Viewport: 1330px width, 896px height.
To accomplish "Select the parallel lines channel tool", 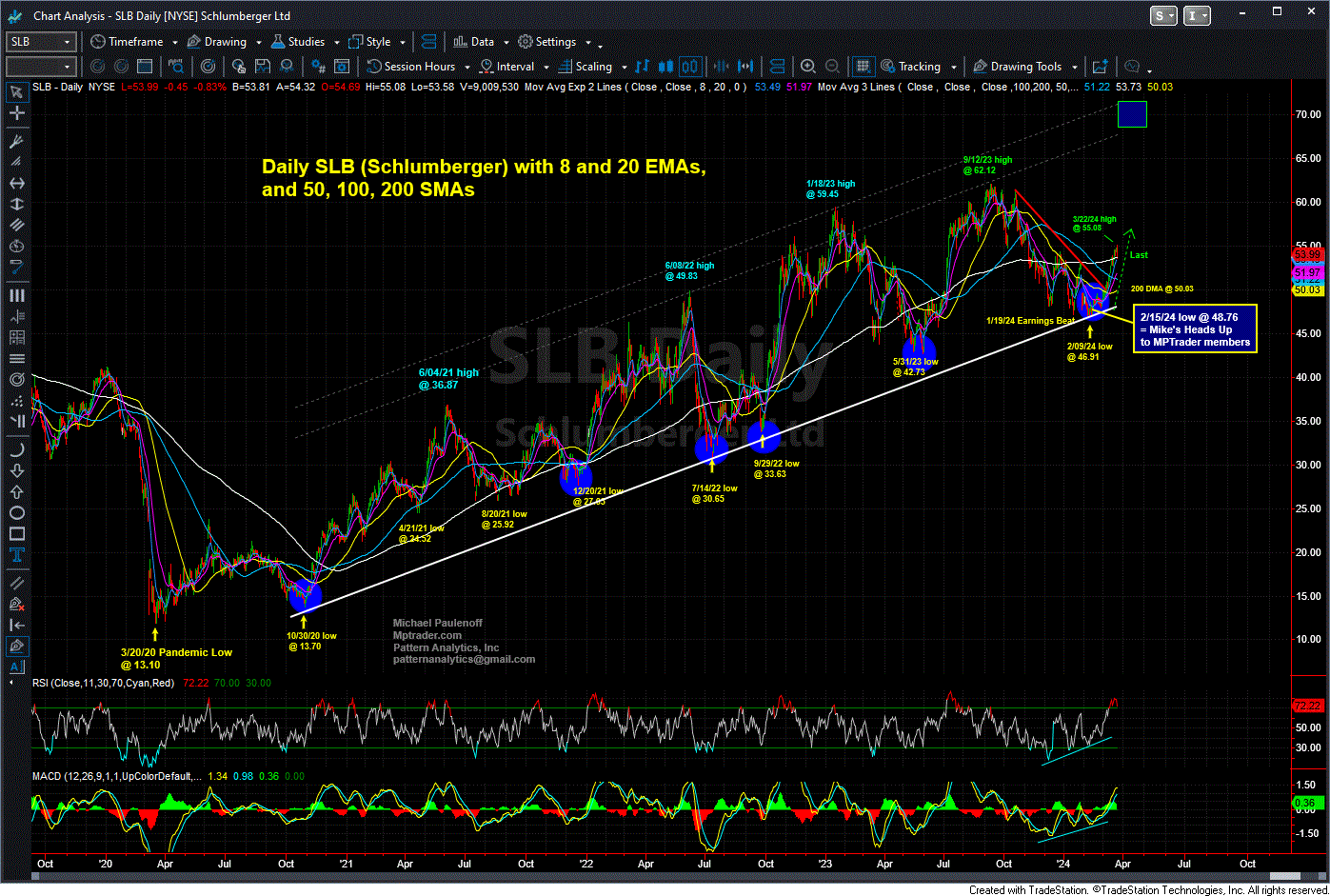I will (x=17, y=227).
